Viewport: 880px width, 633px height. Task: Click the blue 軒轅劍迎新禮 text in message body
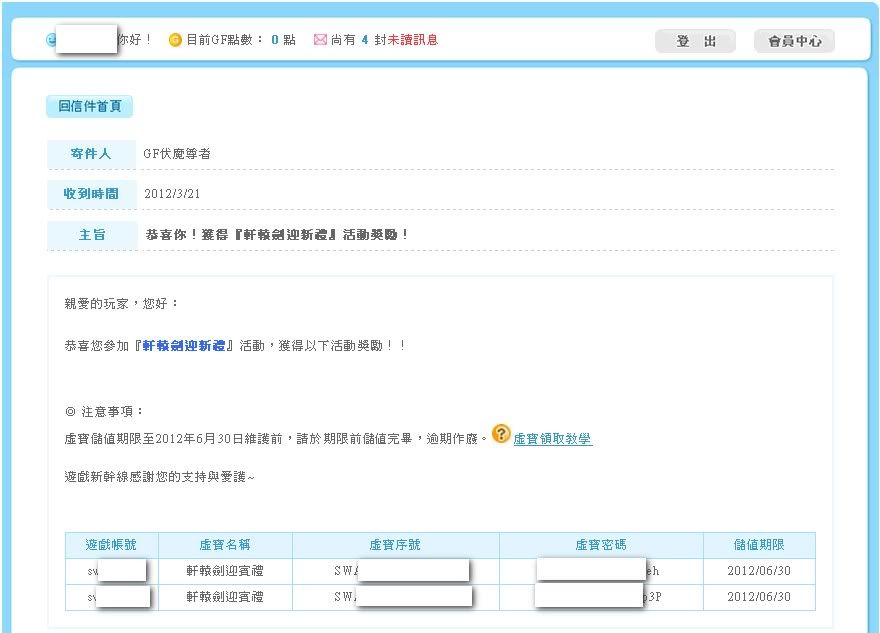click(187, 345)
